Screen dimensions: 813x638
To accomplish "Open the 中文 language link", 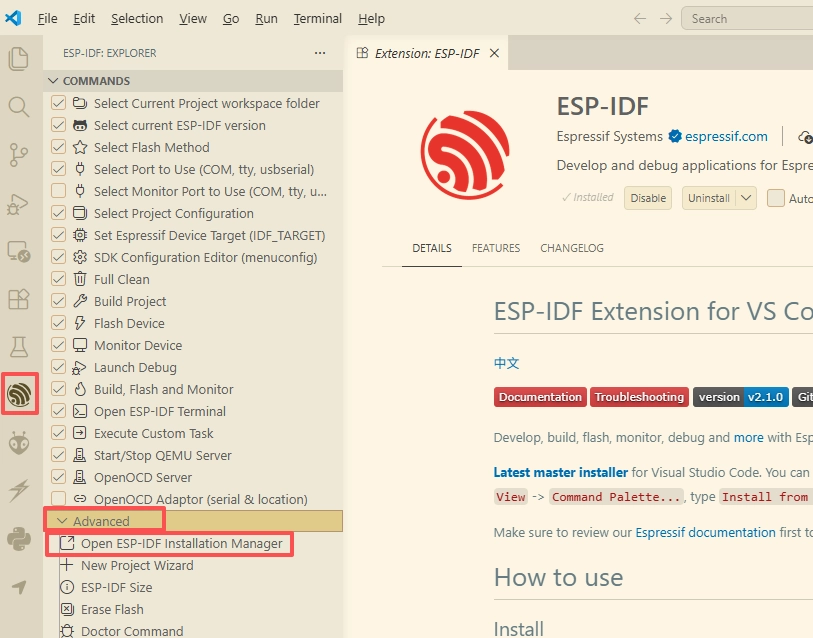I will tap(506, 363).
